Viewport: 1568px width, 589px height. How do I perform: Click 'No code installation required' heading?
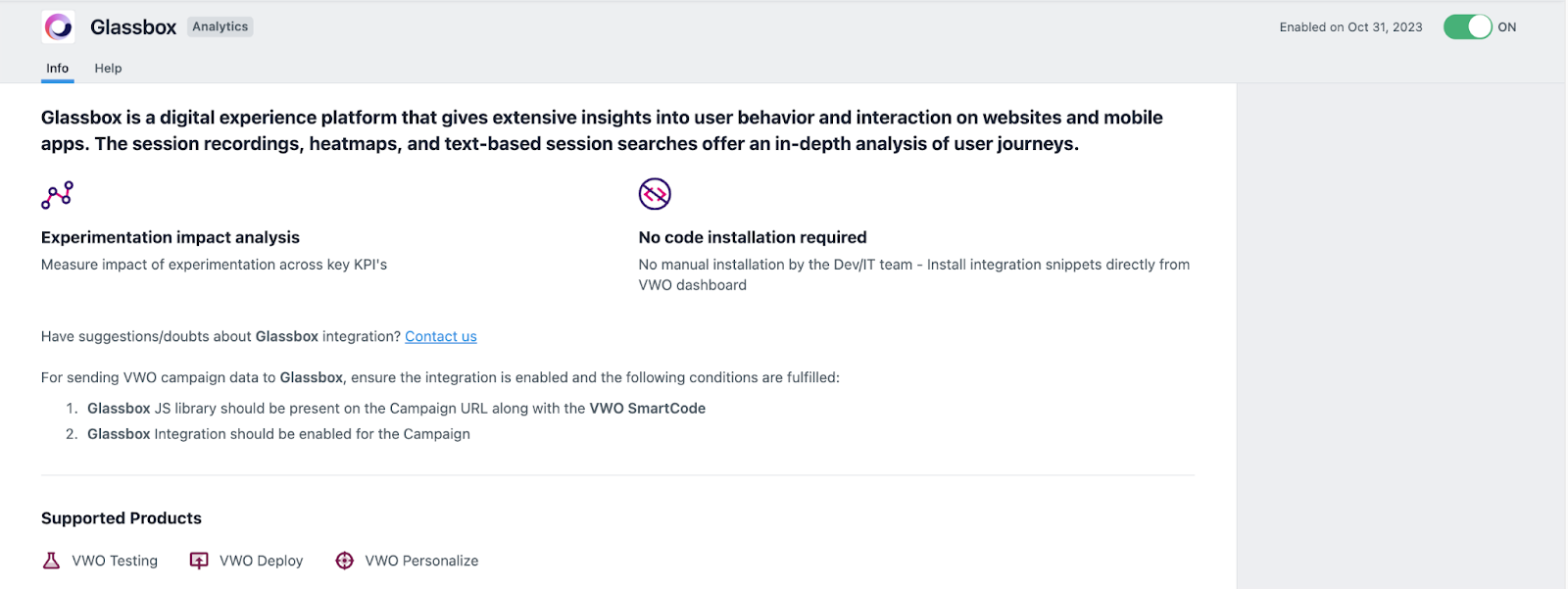pyautogui.click(x=753, y=237)
